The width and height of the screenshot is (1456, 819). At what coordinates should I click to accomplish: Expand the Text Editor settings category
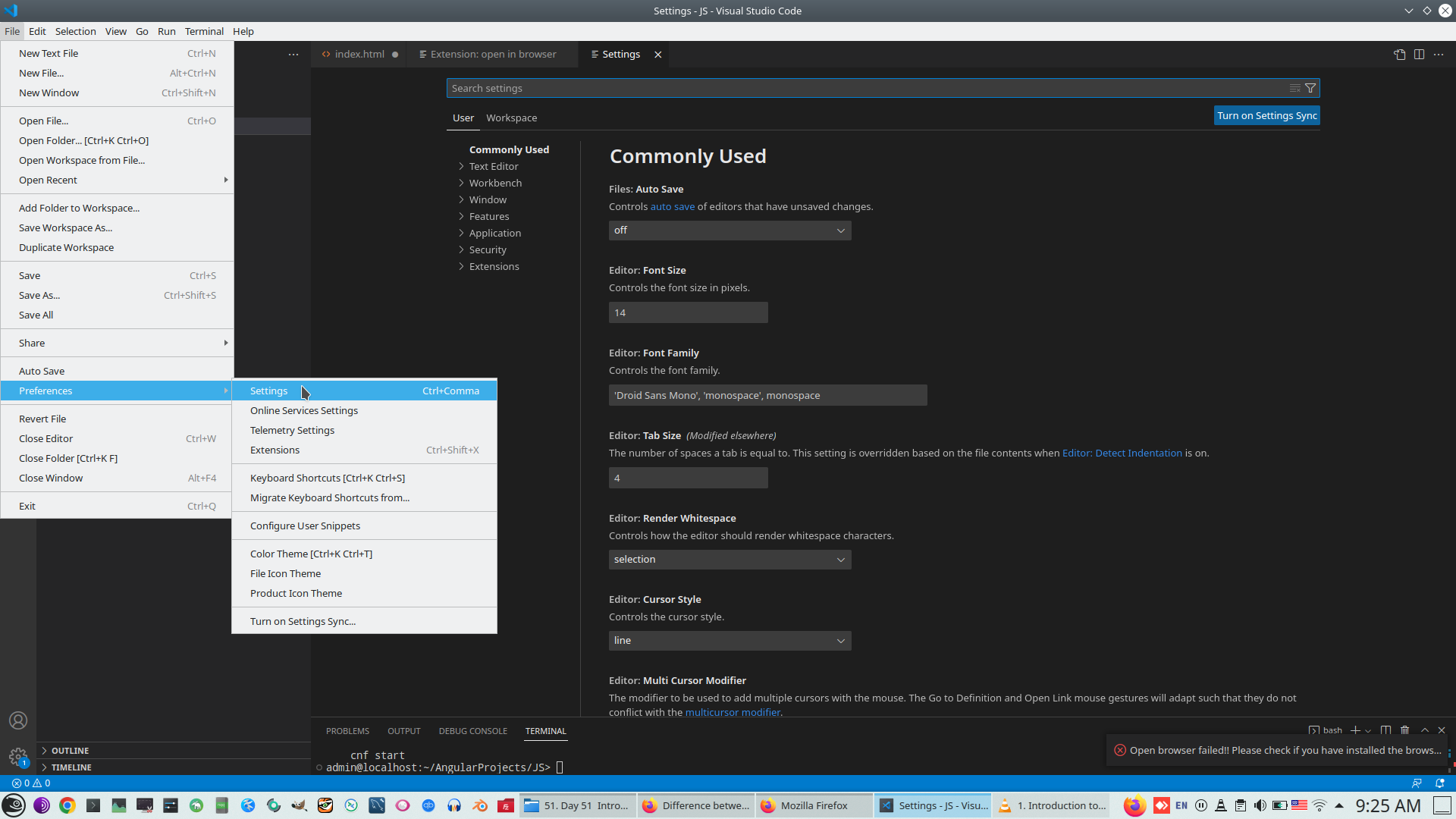coord(493,166)
